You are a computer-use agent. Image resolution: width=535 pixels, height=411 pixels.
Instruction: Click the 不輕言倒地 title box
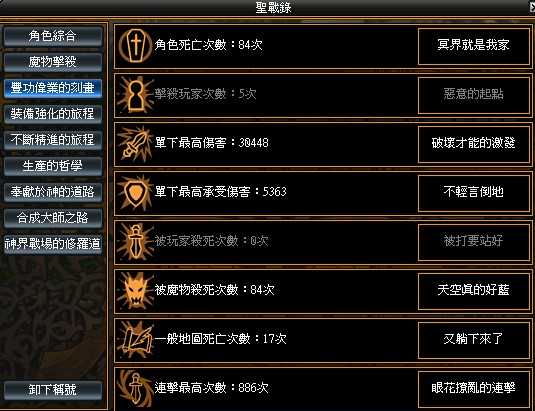[474, 193]
